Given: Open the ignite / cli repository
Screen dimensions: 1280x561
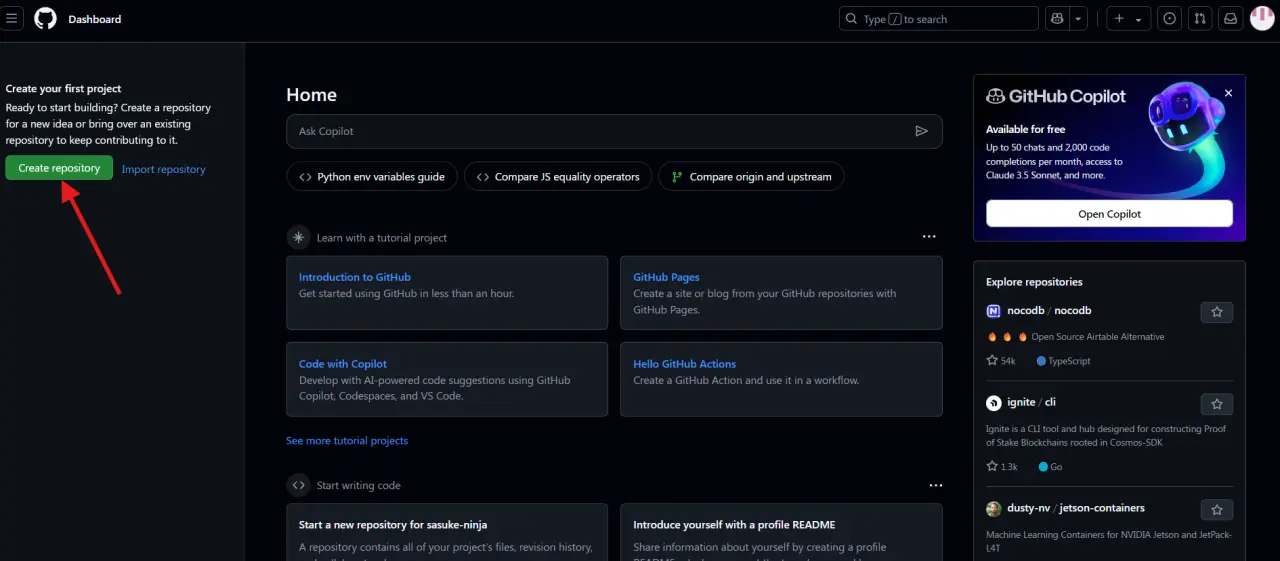Looking at the screenshot, I should pos(1031,402).
